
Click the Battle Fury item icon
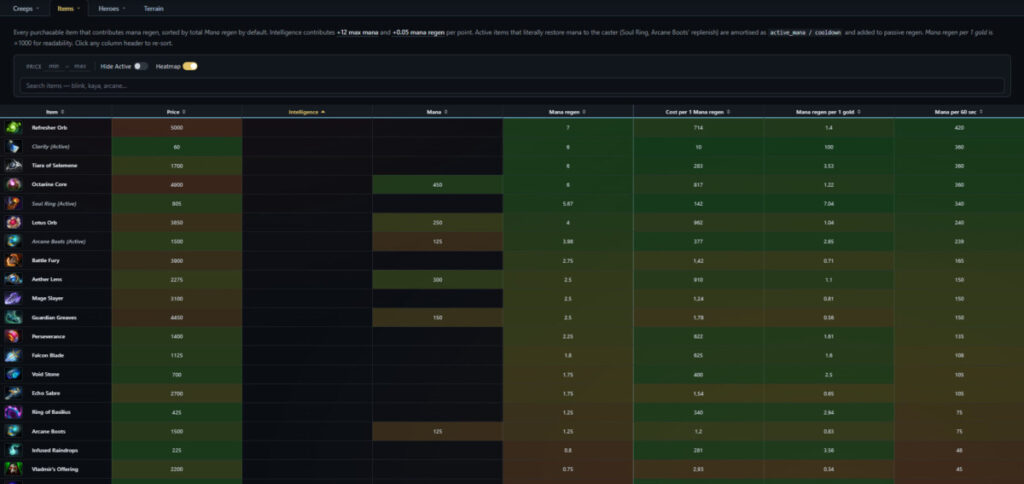[x=13, y=260]
